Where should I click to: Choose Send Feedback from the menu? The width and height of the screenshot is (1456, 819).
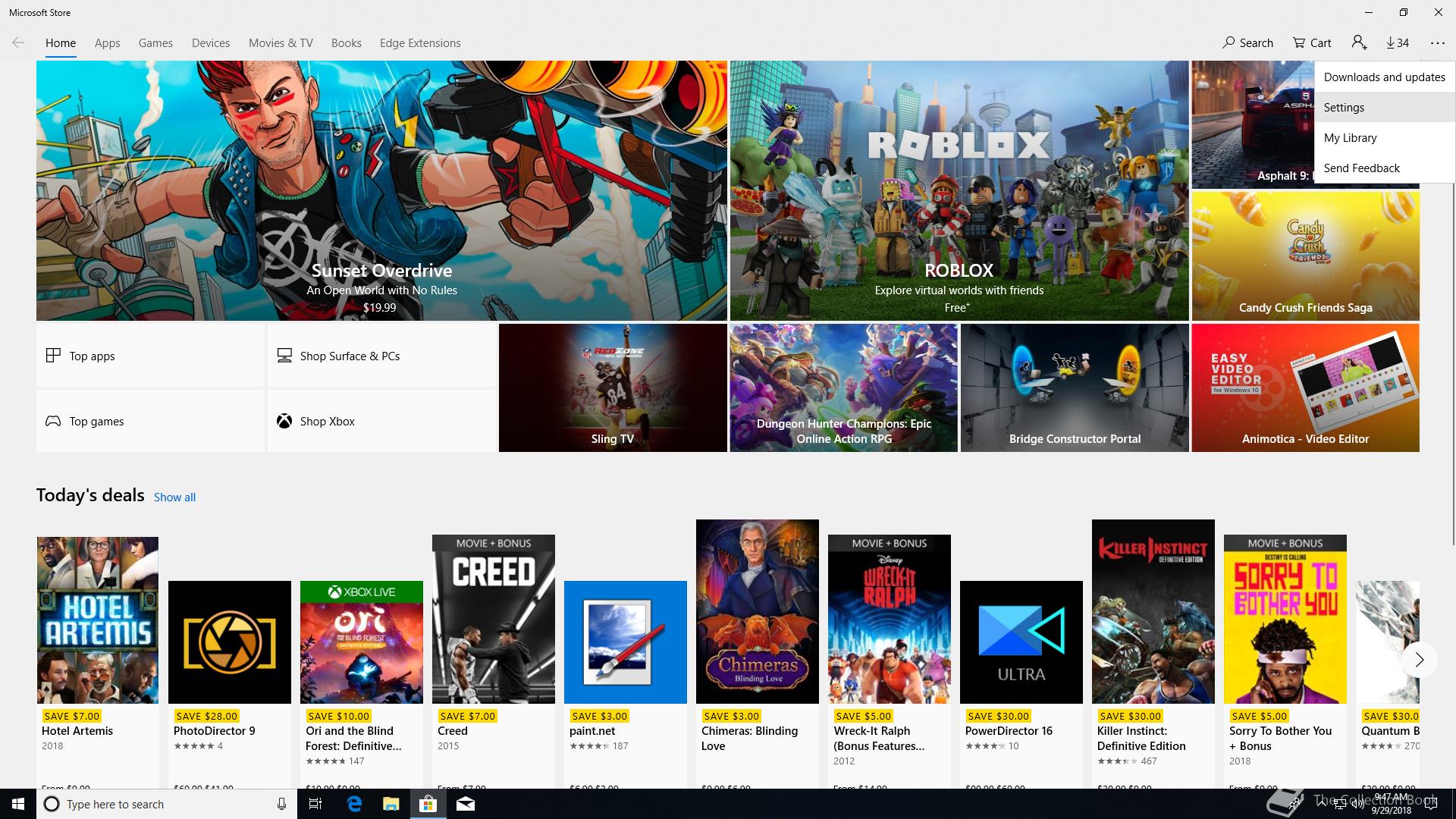coord(1385,168)
